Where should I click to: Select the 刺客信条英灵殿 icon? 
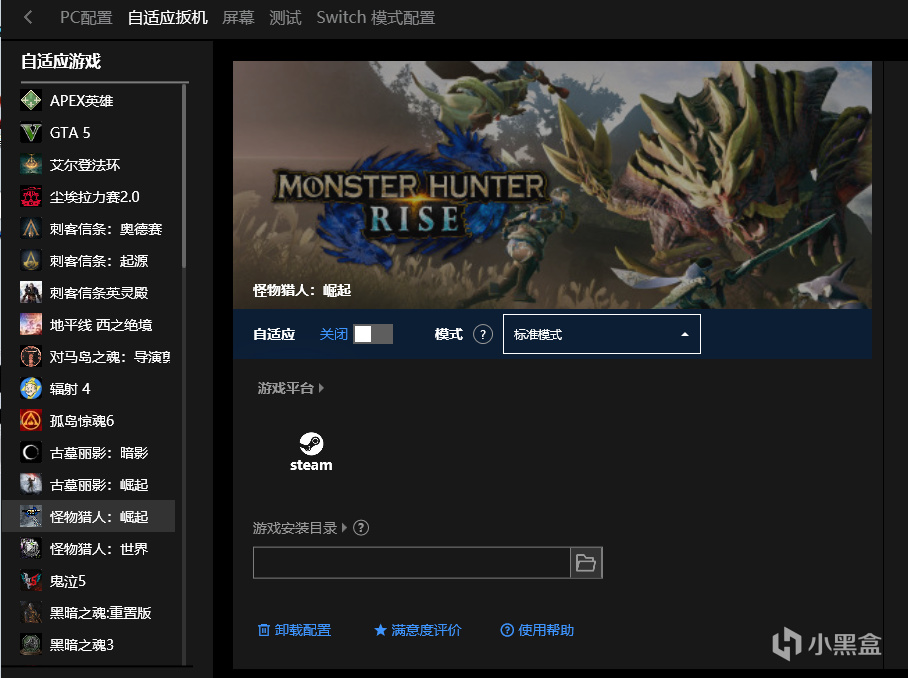point(31,293)
